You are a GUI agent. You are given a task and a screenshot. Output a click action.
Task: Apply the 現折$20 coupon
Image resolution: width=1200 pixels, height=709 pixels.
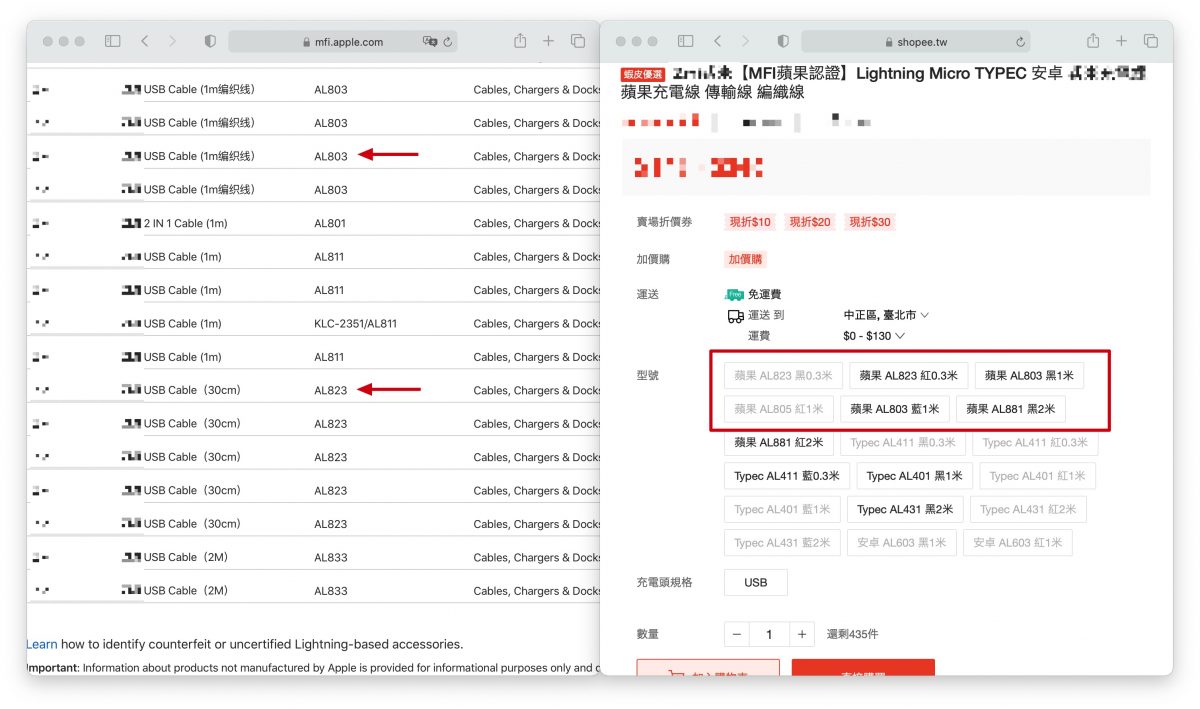pyautogui.click(x=809, y=222)
